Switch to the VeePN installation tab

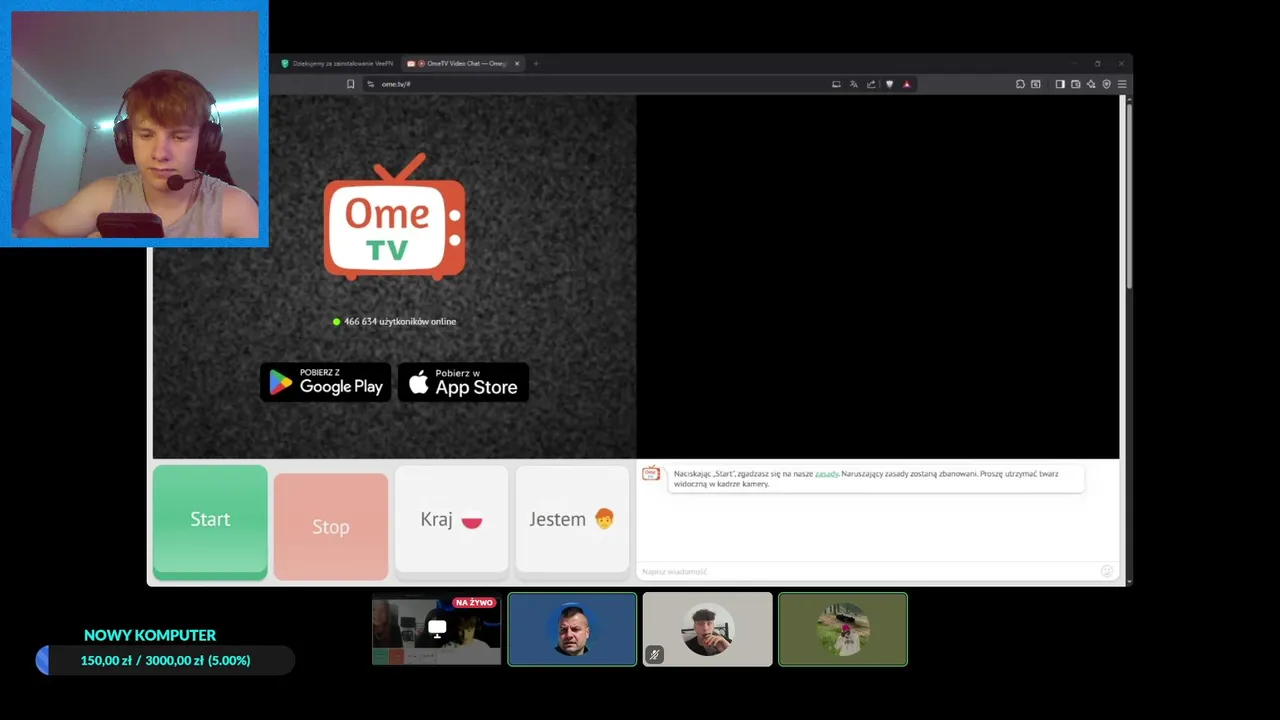pos(337,64)
